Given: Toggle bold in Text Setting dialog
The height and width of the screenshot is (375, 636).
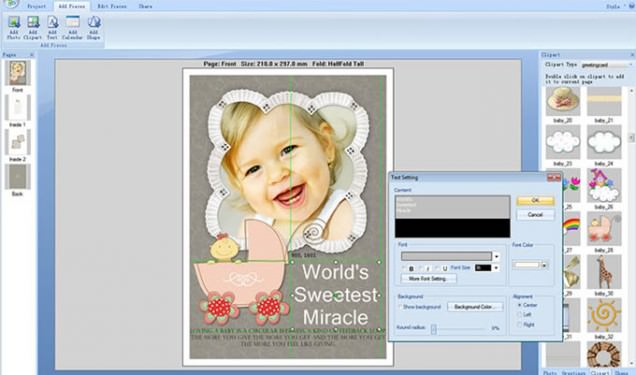Looking at the screenshot, I should 411,268.
